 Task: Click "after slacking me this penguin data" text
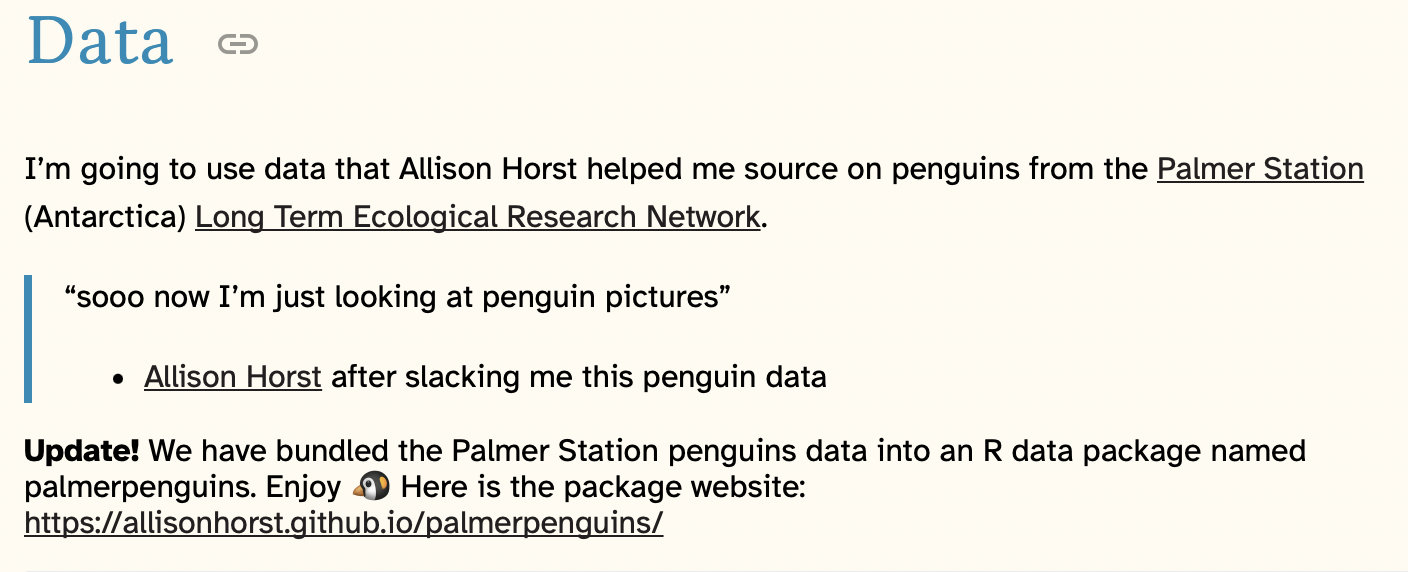(x=578, y=377)
